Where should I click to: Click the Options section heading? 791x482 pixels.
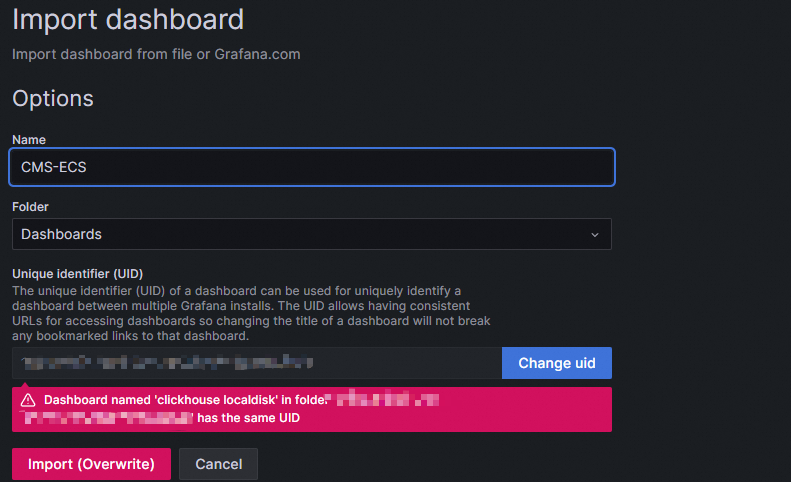(52, 98)
